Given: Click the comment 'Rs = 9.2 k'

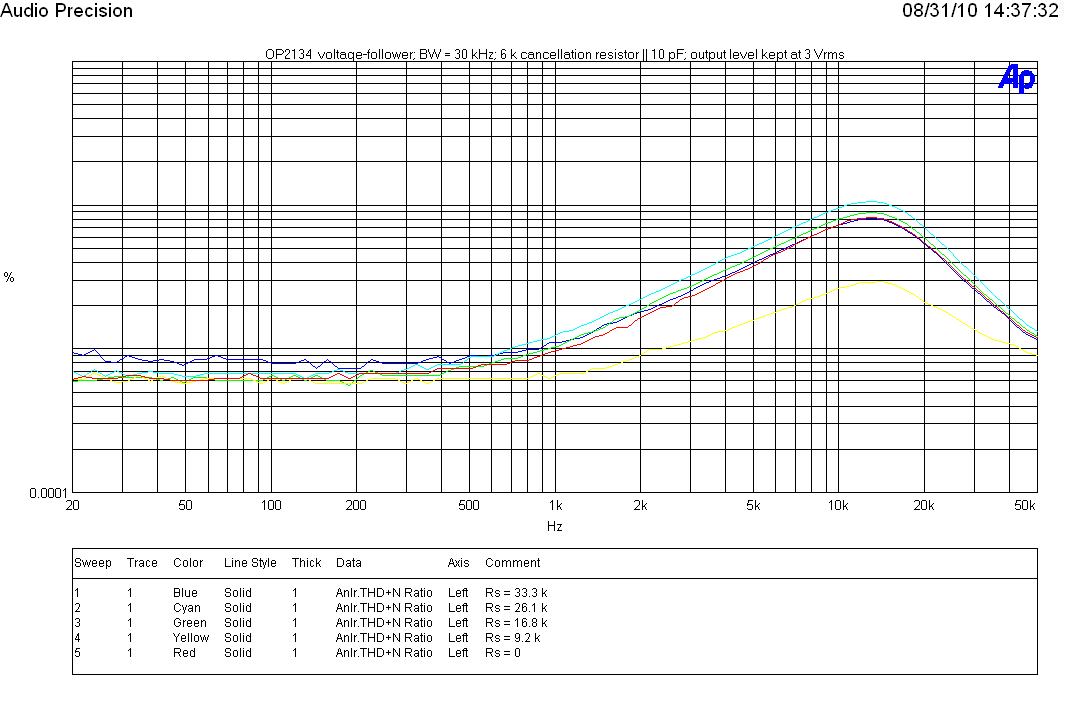Looking at the screenshot, I should (512, 637).
